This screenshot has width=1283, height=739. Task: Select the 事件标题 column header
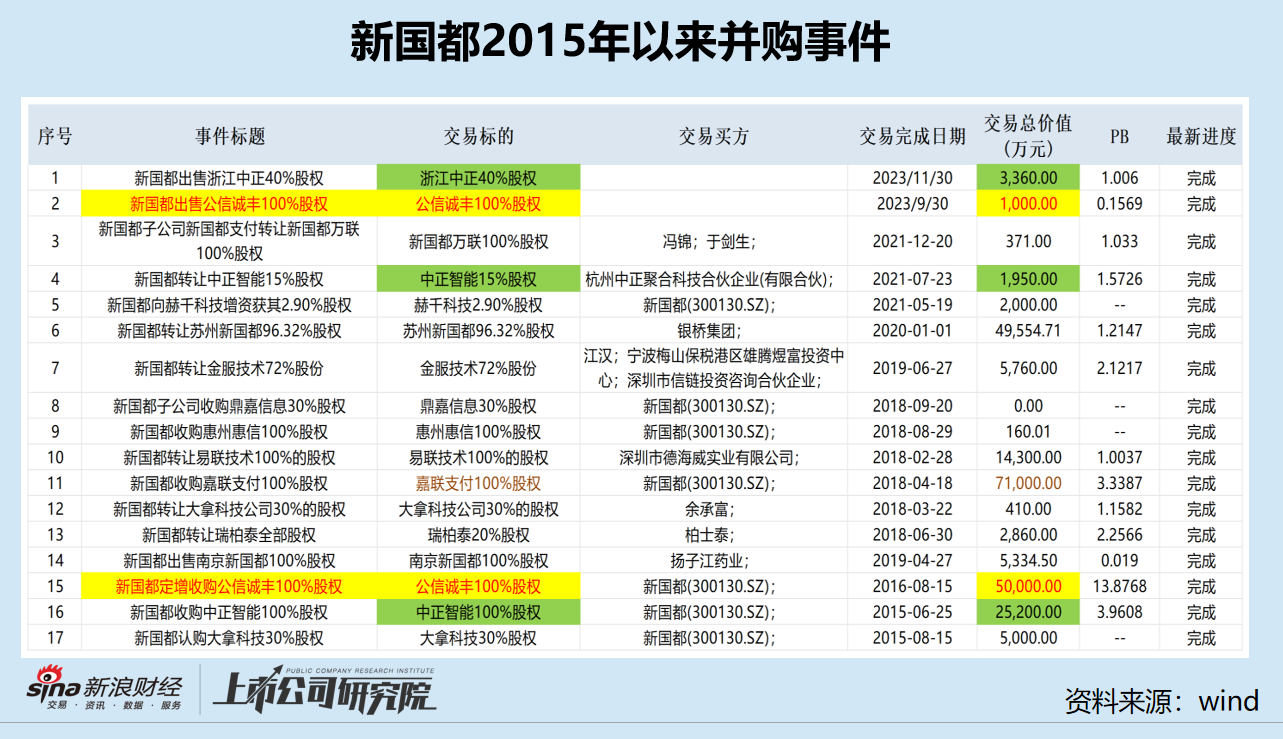[x=230, y=136]
